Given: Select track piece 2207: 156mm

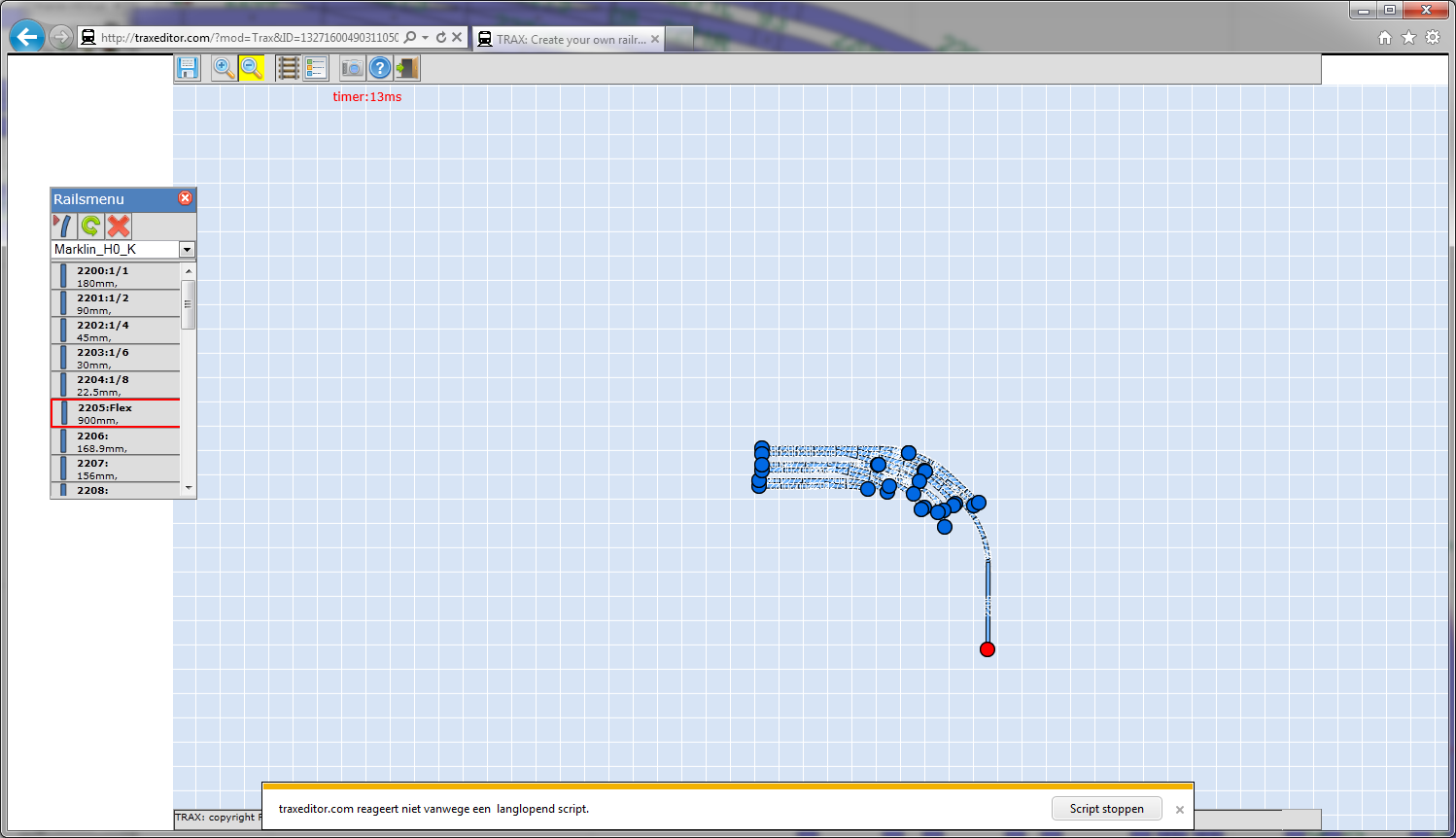Looking at the screenshot, I should pyautogui.click(x=116, y=469).
